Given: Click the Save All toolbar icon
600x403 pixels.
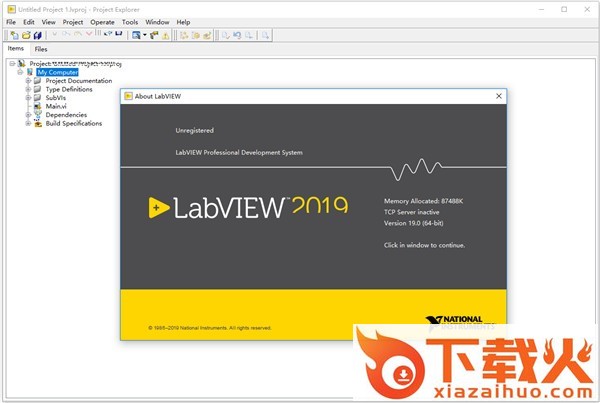Looking at the screenshot, I should 35,35.
